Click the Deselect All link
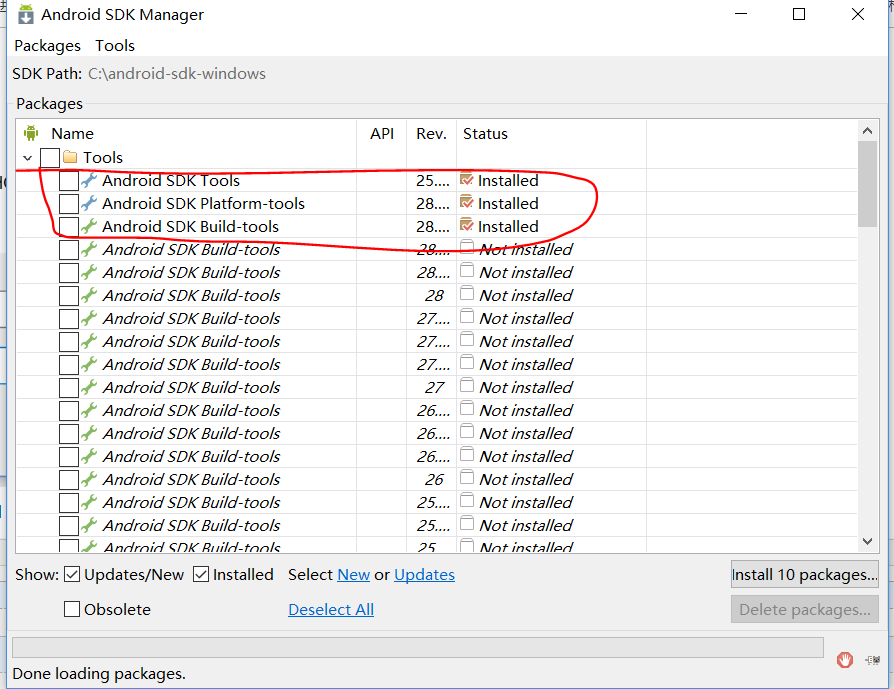The image size is (894, 689). (331, 610)
